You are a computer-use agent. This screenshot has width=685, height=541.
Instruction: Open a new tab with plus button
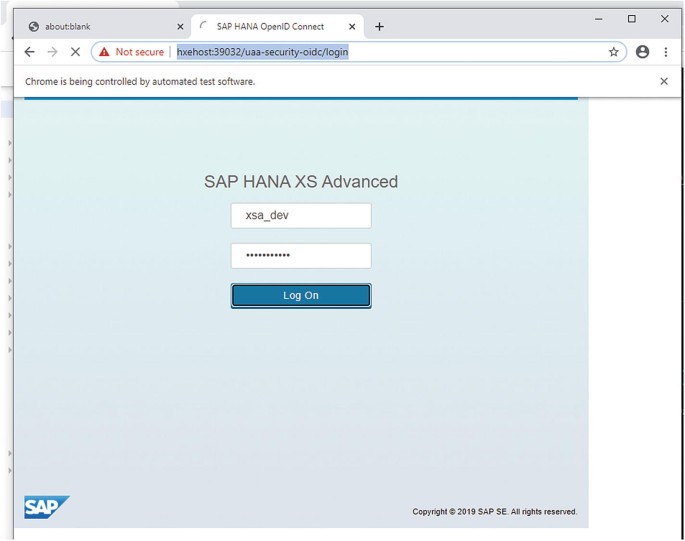point(379,27)
